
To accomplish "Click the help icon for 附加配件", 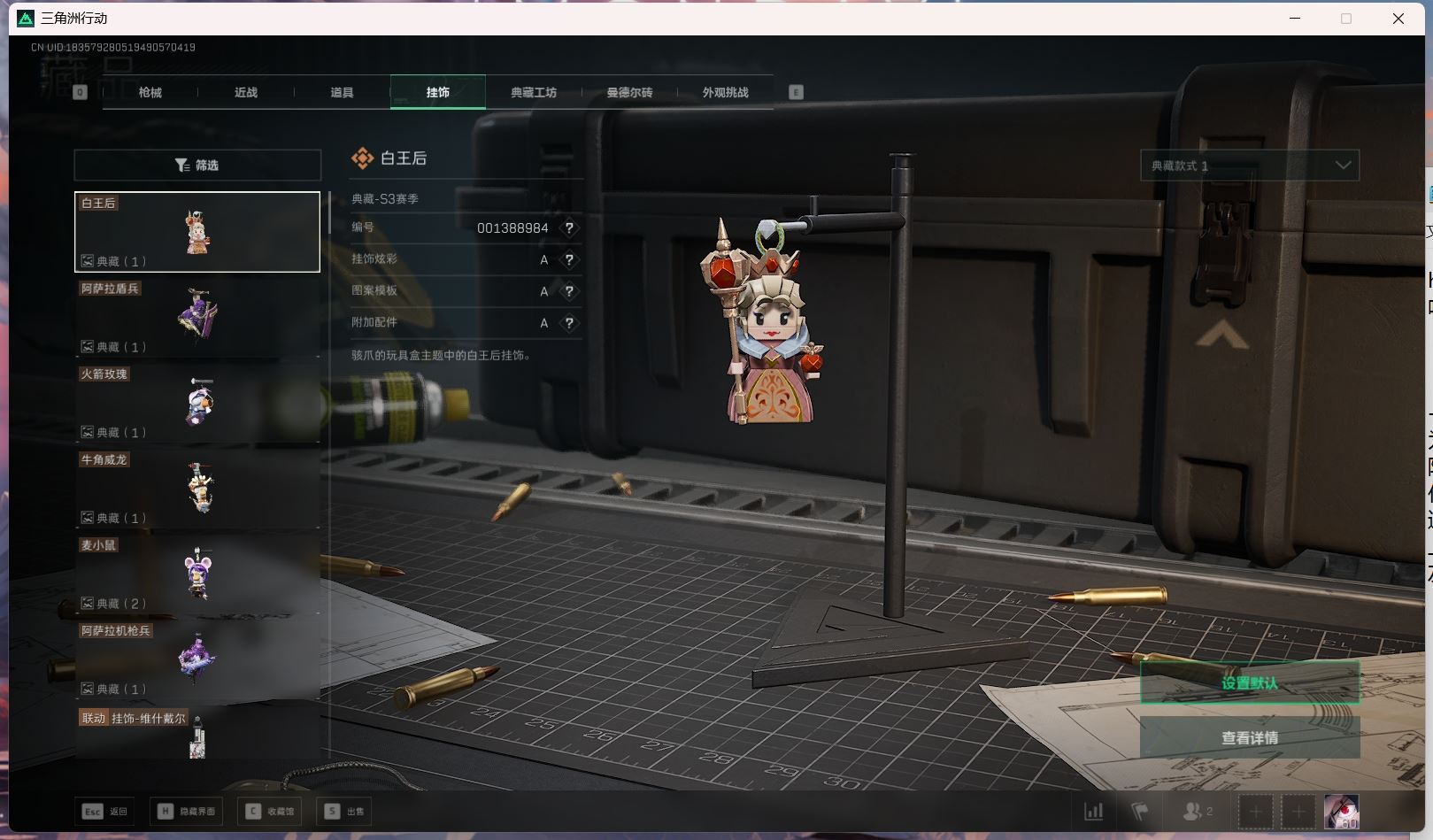I will point(569,323).
